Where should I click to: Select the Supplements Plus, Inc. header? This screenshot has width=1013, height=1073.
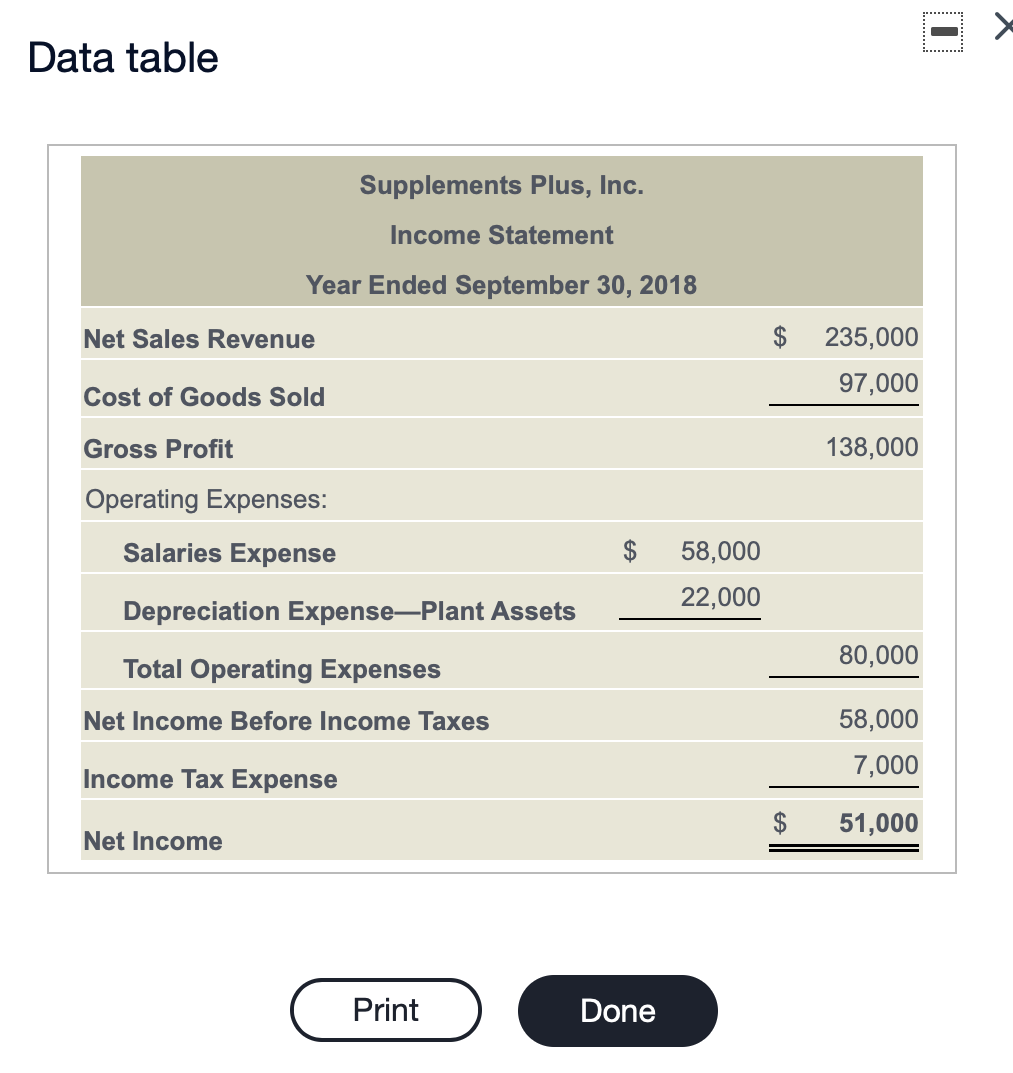(501, 185)
